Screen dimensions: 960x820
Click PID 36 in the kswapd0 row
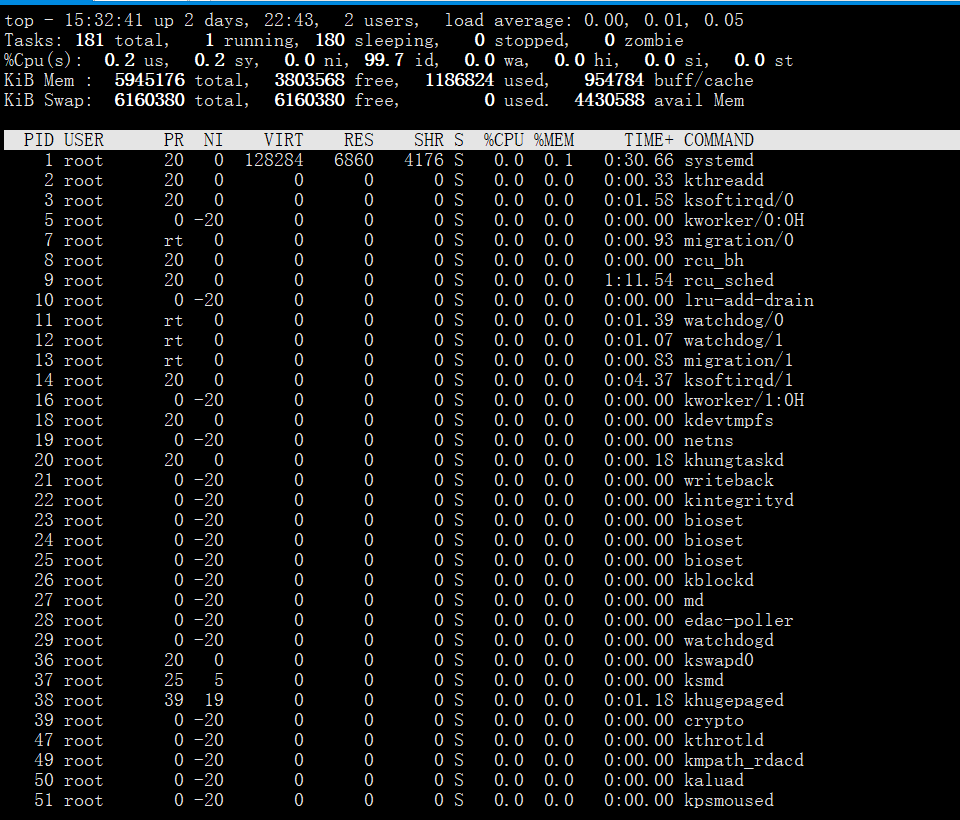[44, 660]
